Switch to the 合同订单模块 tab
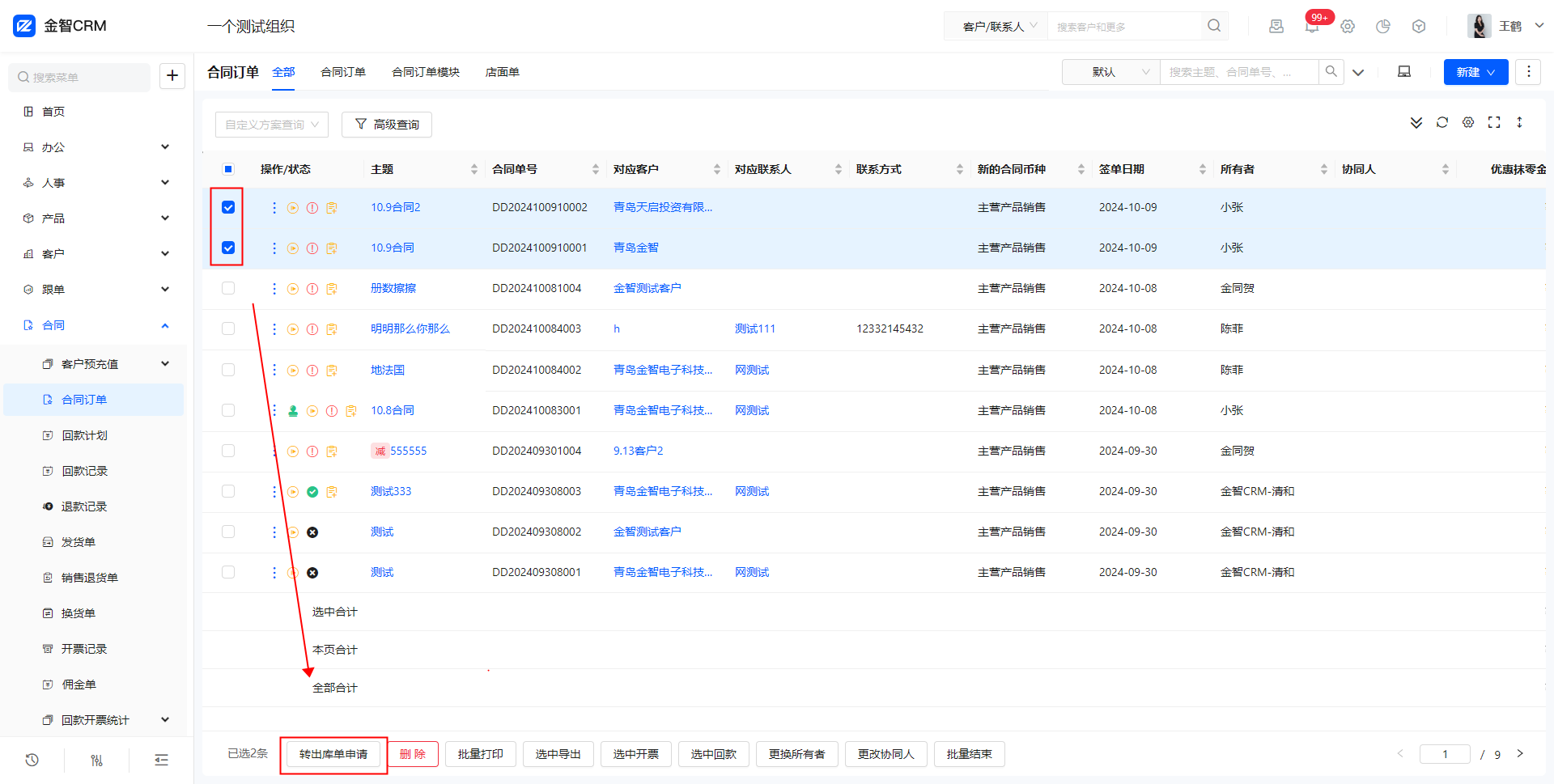 coord(425,72)
